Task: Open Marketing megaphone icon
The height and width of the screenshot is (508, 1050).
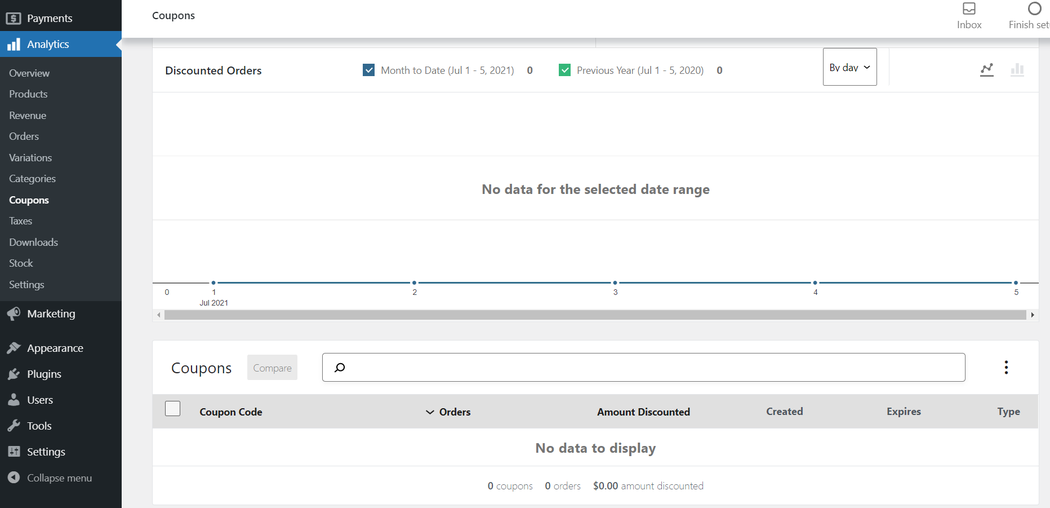Action: (x=13, y=314)
